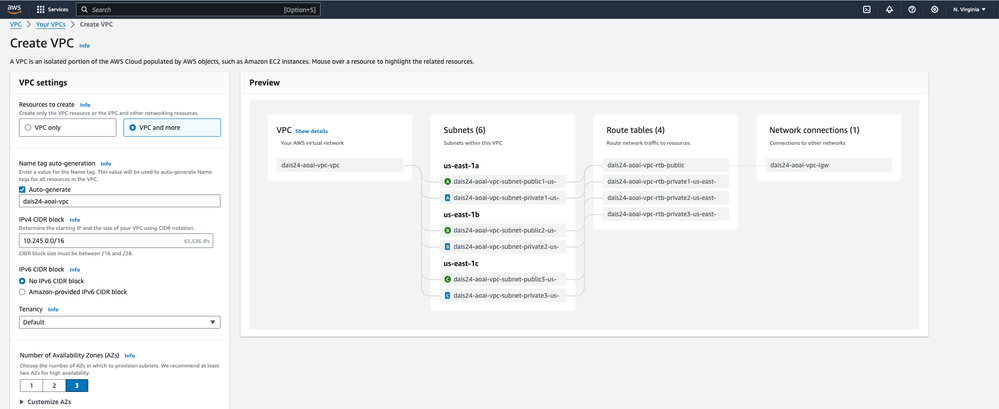
Task: Choose No IPv6 CIDR block
Action: point(23,281)
